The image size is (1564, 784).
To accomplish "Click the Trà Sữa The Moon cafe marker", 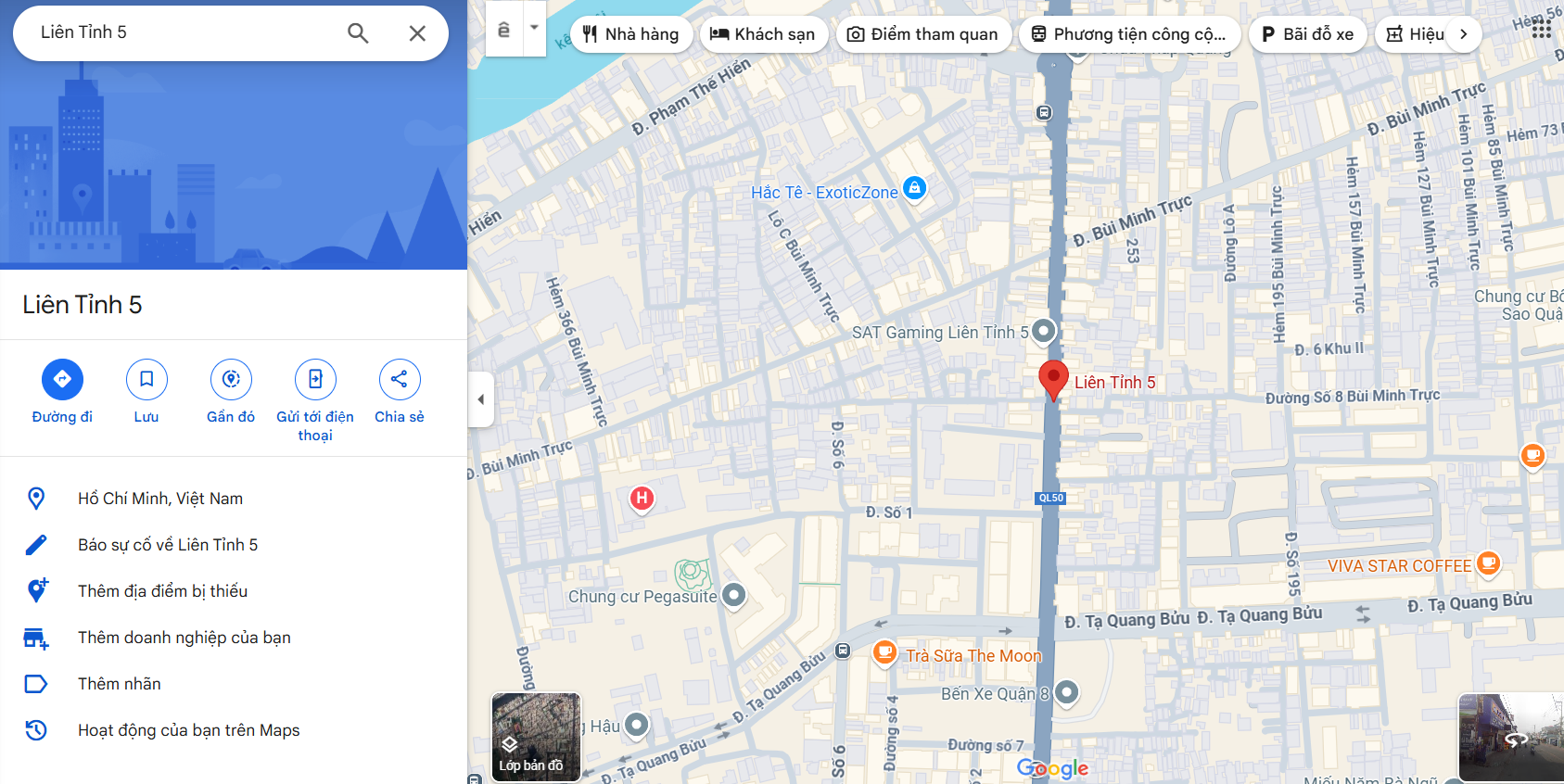I will 885,652.
